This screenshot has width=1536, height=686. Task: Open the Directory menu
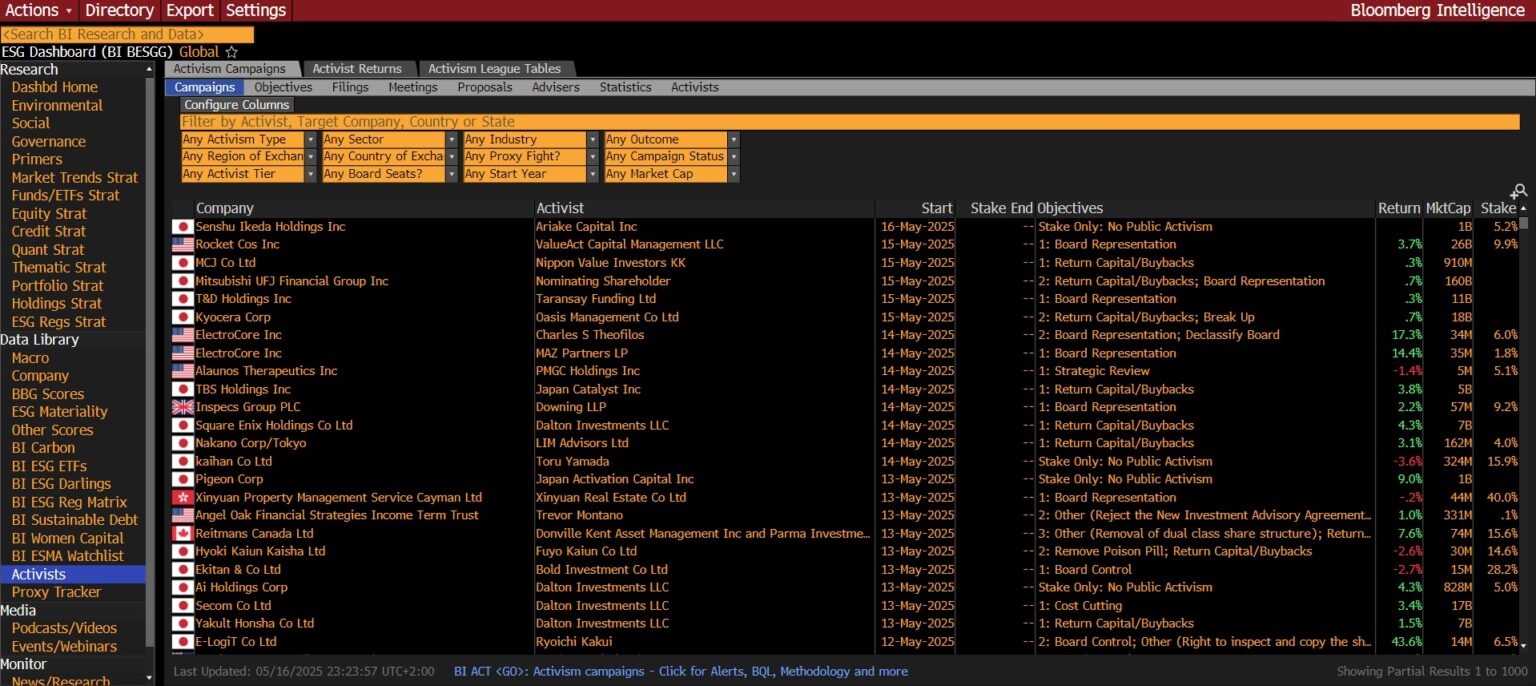coord(119,10)
